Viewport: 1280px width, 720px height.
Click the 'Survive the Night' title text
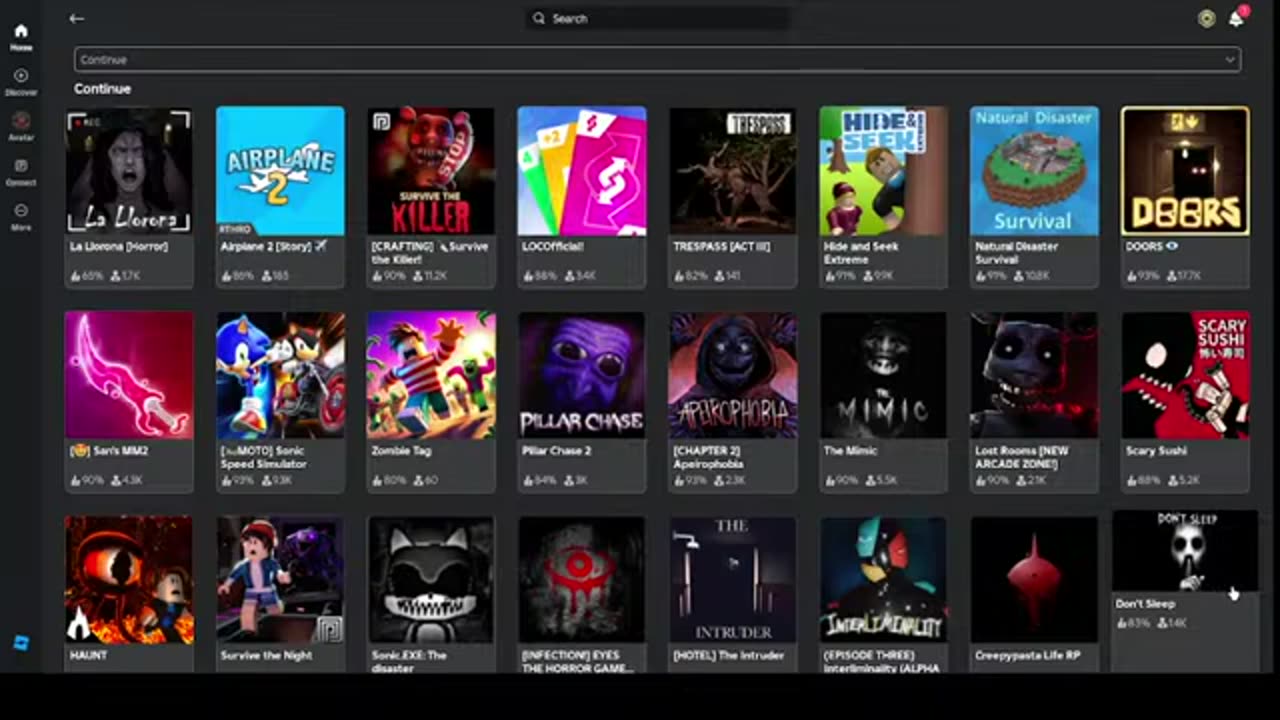[267, 656]
